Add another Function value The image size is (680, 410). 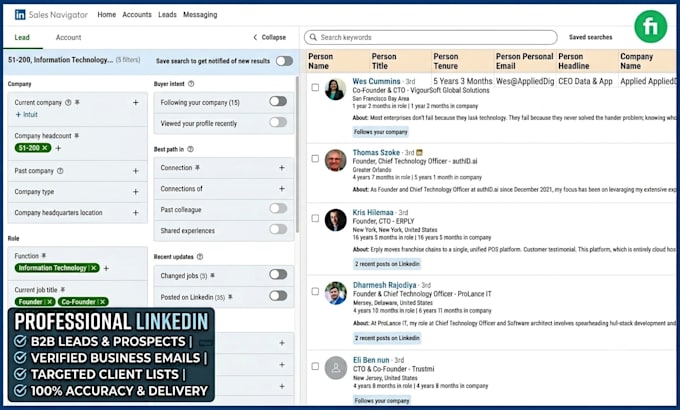point(107,269)
